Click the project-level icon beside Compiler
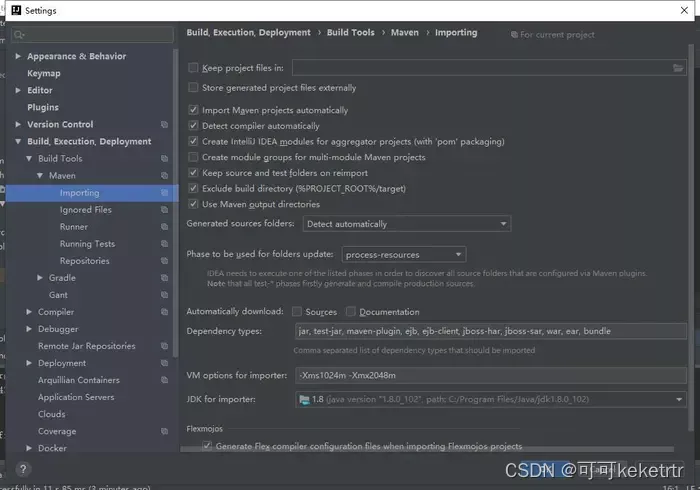 pos(164,312)
